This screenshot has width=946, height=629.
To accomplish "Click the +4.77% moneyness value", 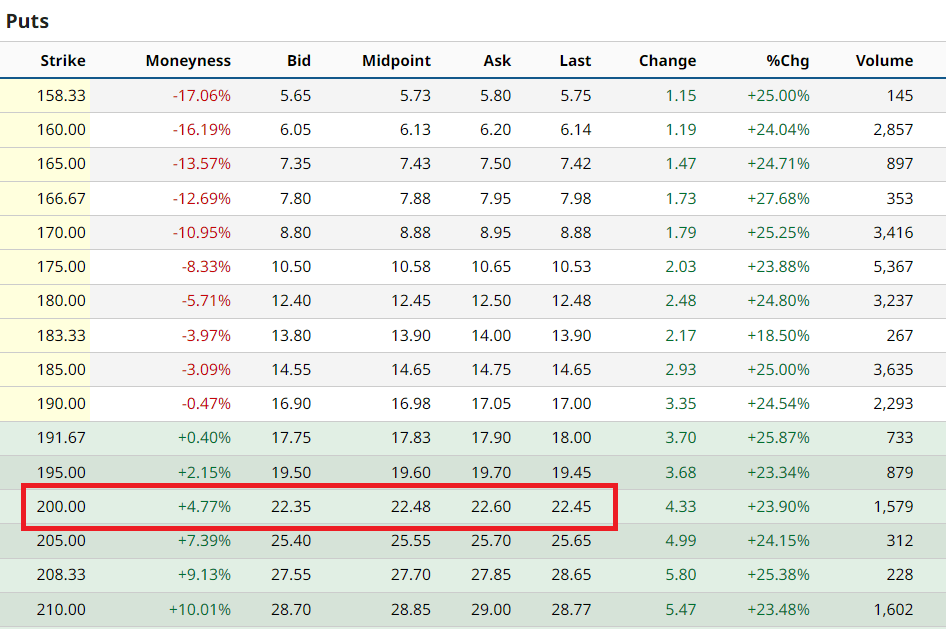I will [204, 507].
